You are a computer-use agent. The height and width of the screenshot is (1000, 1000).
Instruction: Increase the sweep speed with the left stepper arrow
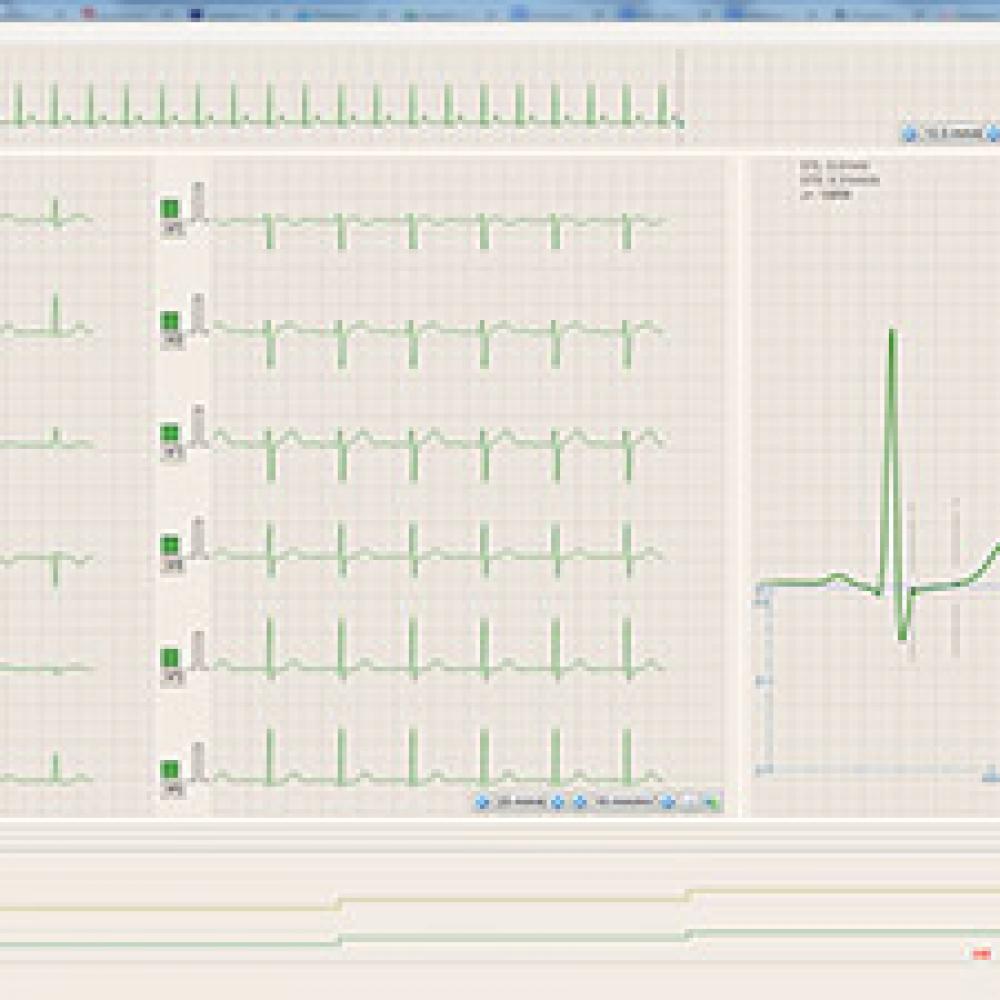point(908,131)
